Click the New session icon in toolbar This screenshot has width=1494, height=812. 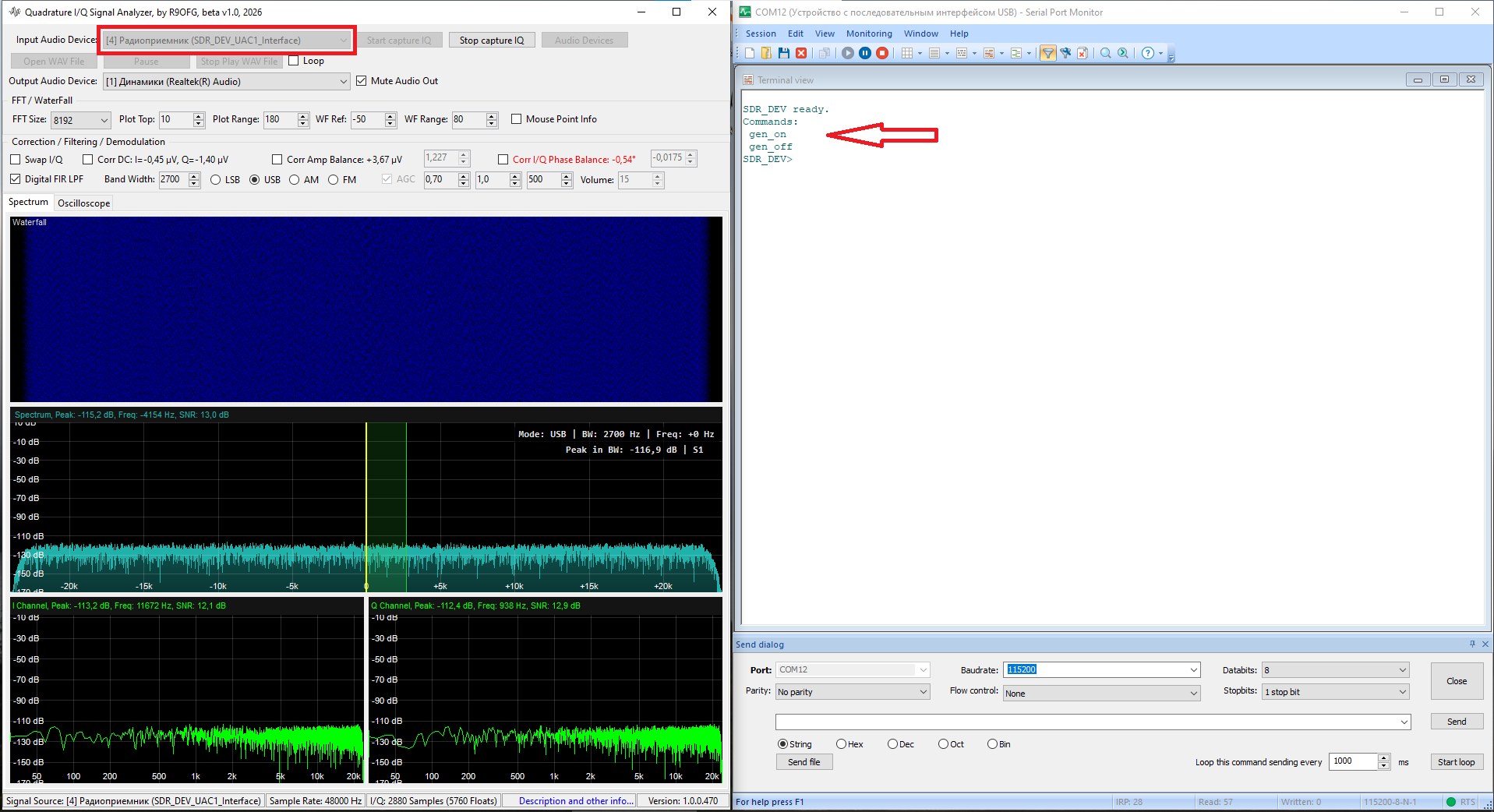(750, 53)
